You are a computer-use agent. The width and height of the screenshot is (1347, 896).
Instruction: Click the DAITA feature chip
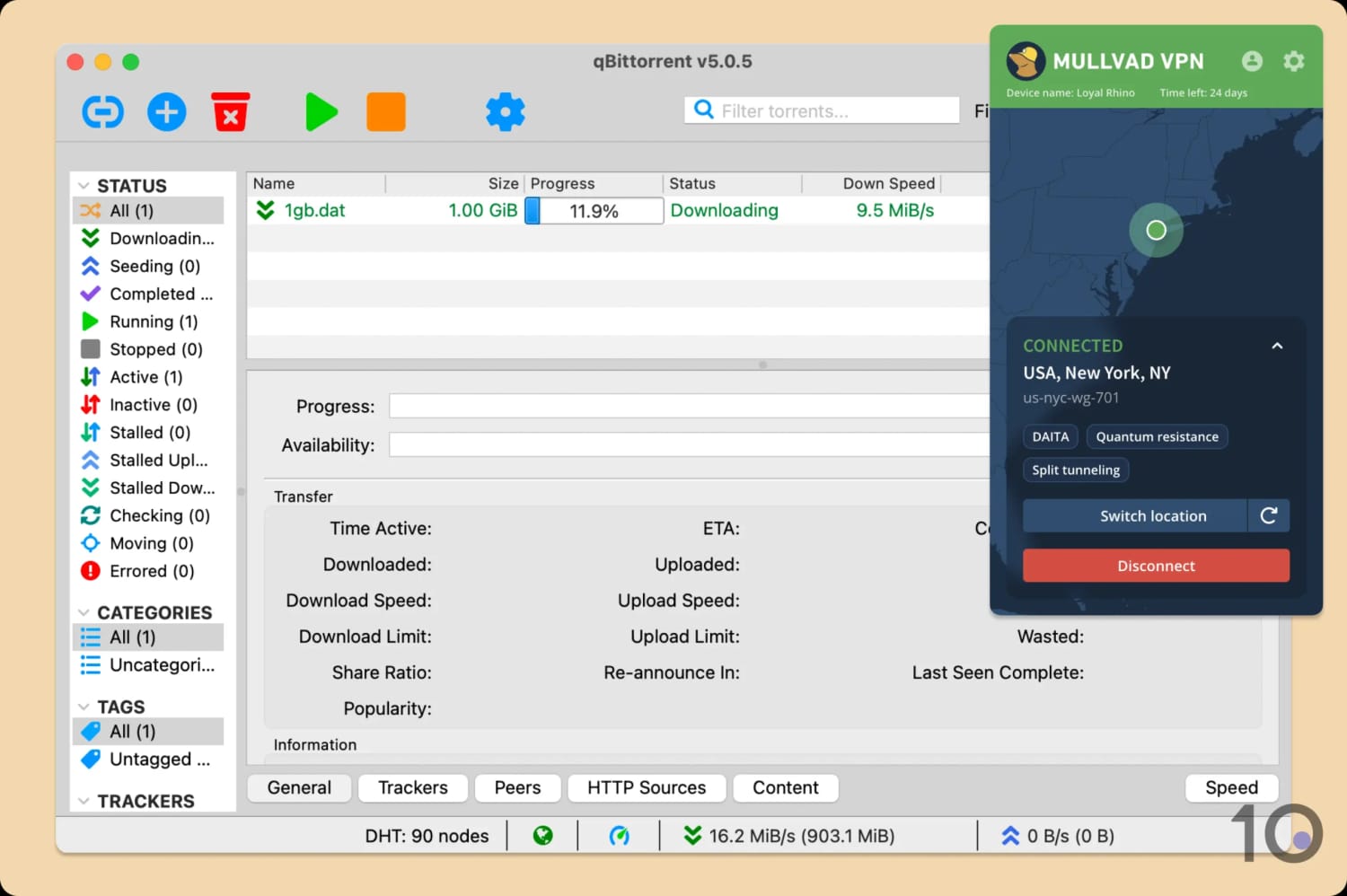[x=1051, y=436]
